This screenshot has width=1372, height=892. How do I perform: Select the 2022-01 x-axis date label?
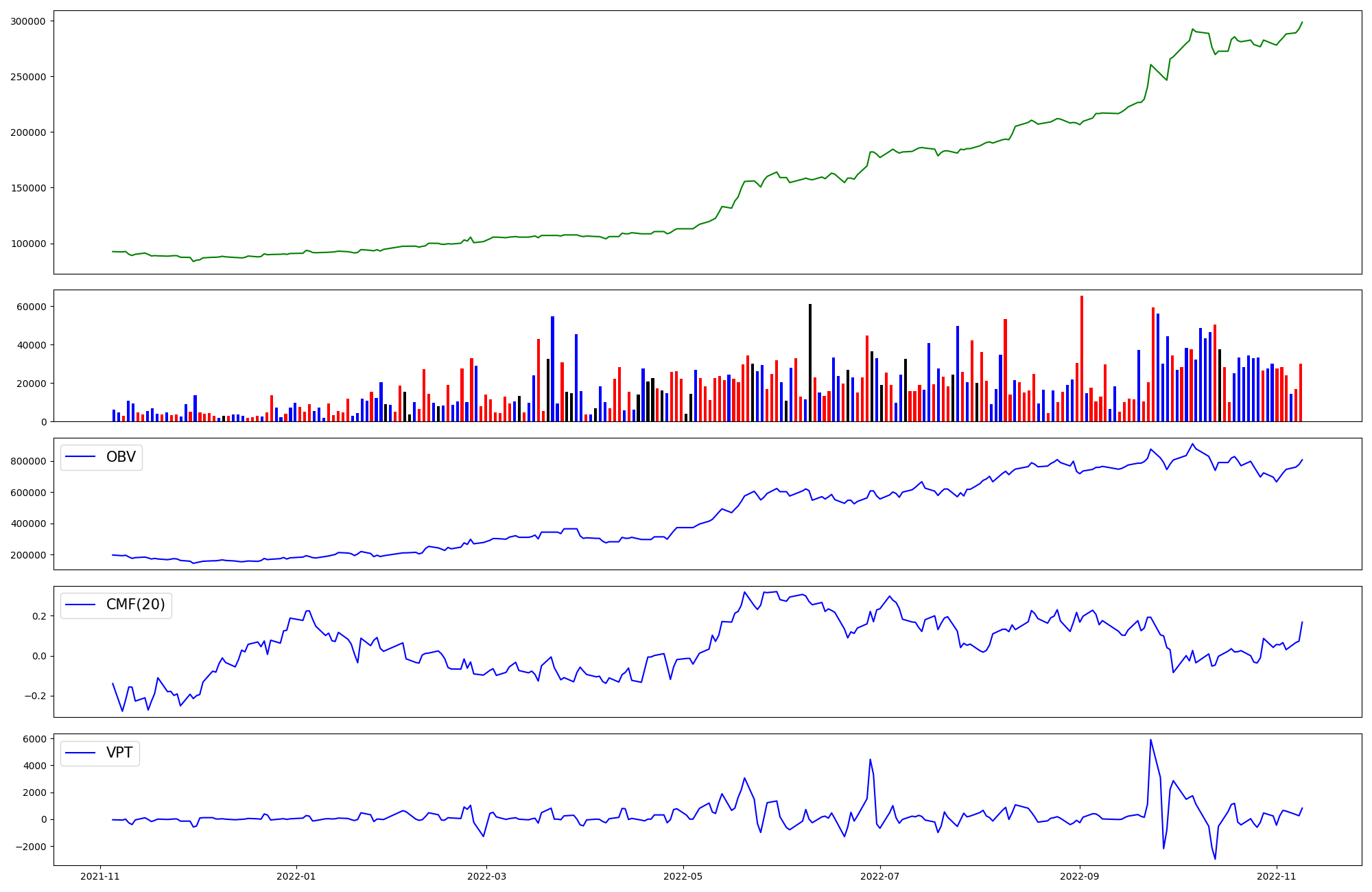coord(296,876)
